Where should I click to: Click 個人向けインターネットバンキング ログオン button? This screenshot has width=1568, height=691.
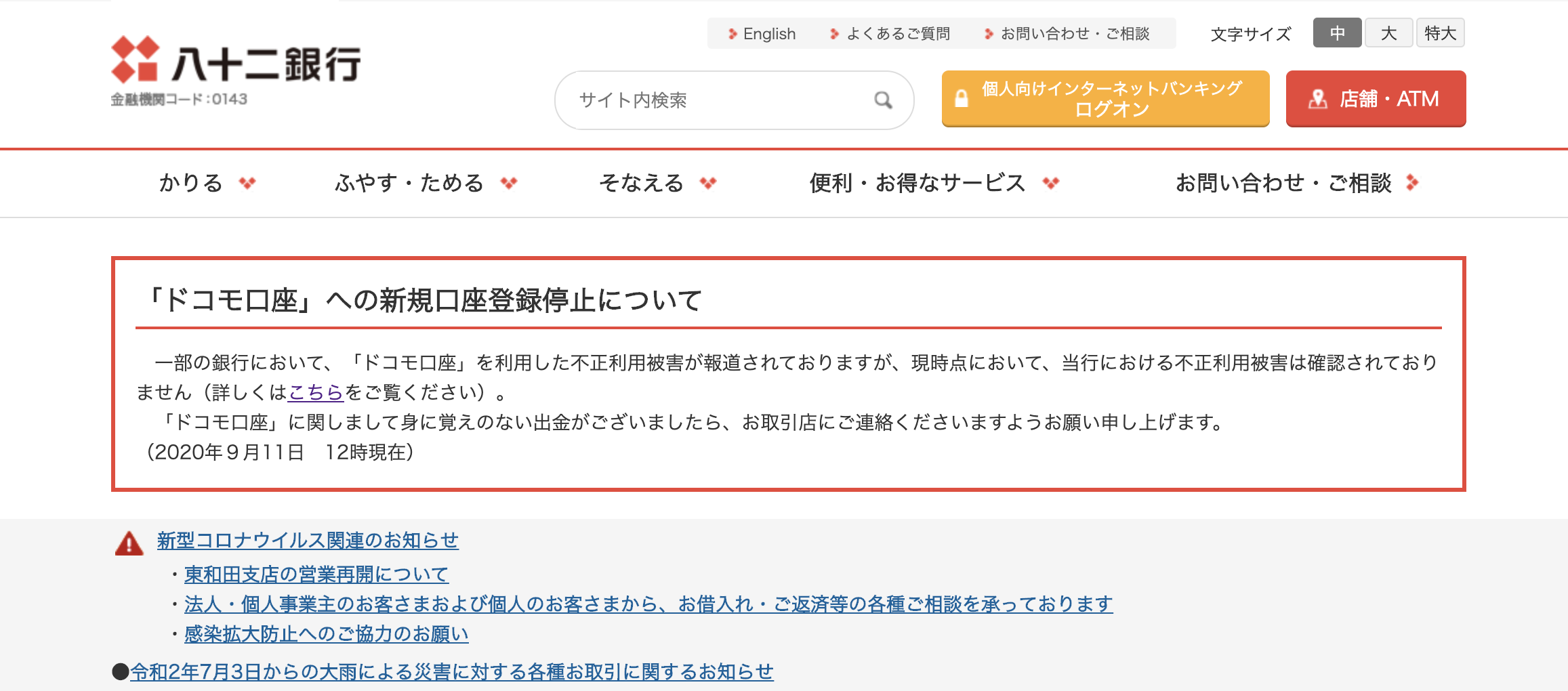coord(1105,98)
